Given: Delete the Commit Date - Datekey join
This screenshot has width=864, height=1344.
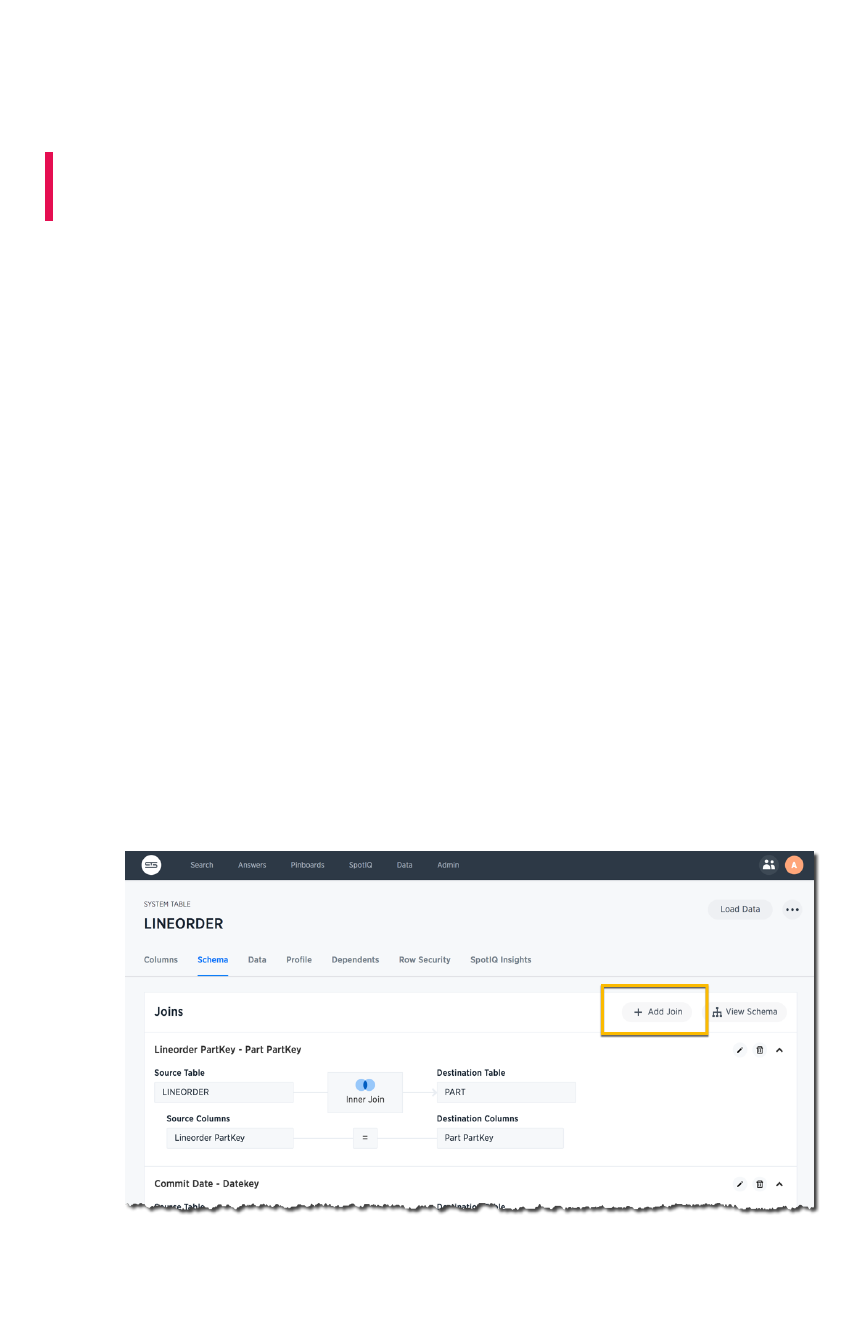Looking at the screenshot, I should (759, 1184).
